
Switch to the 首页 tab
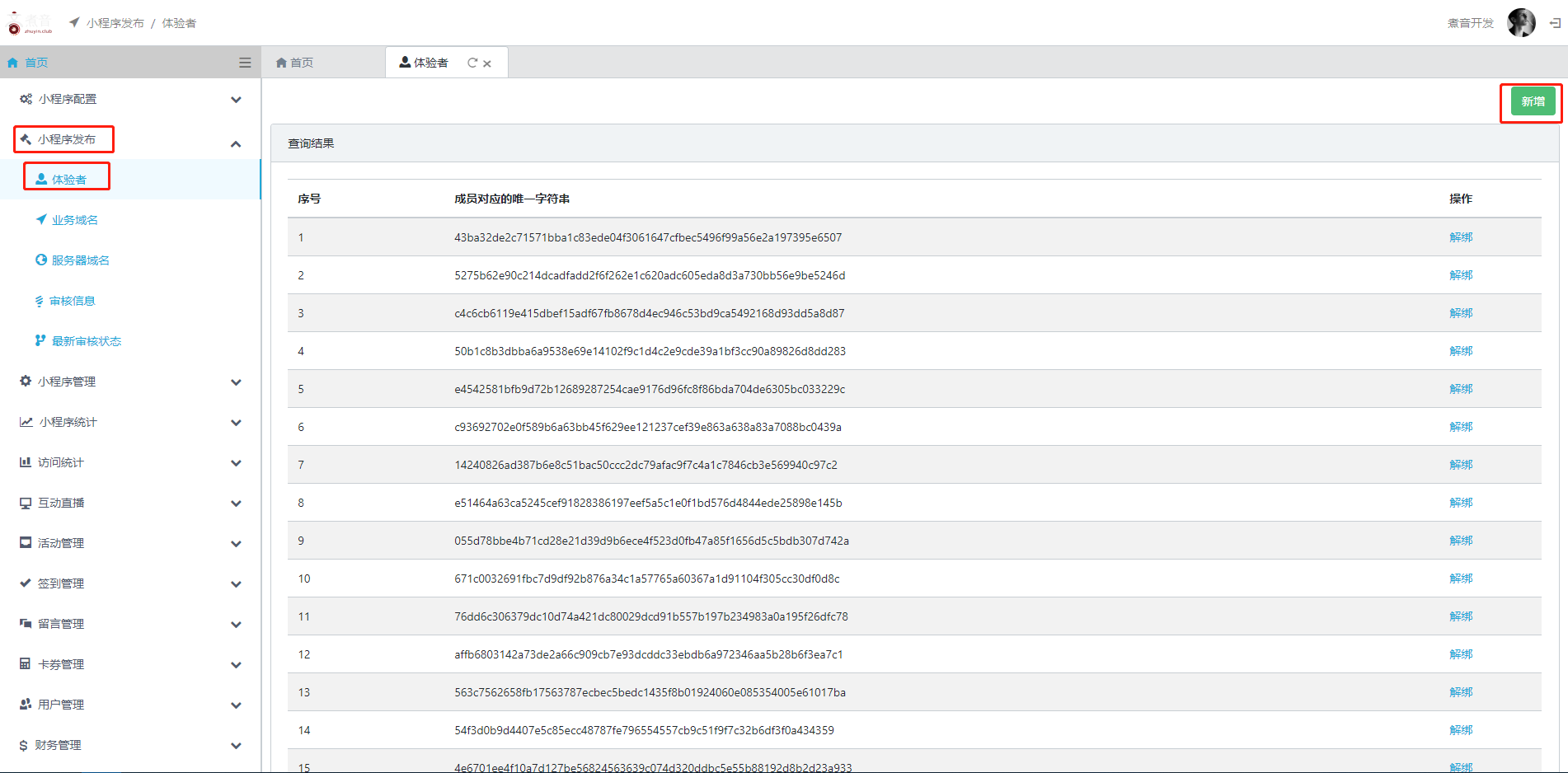pos(295,63)
